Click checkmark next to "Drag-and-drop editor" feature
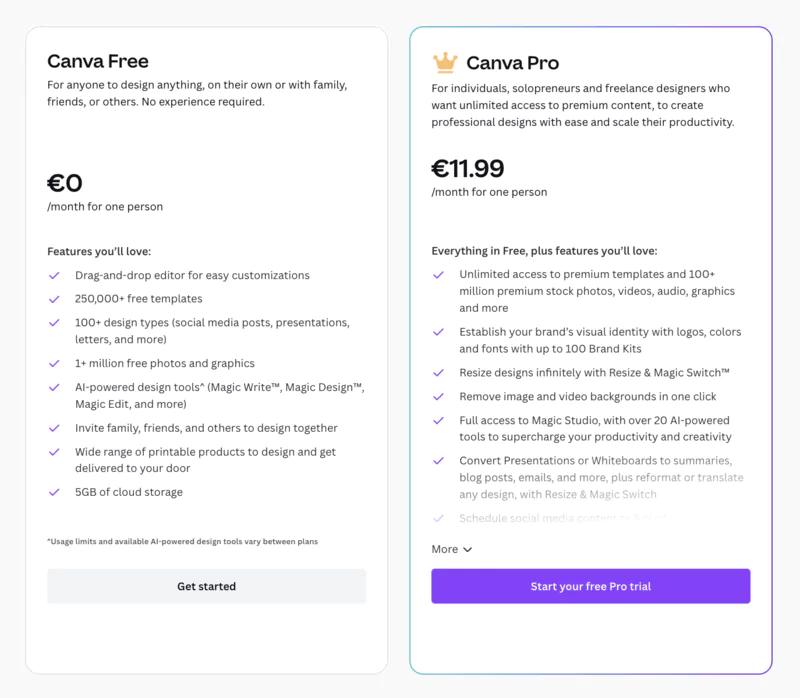This screenshot has height=698, width=800. tap(53, 275)
